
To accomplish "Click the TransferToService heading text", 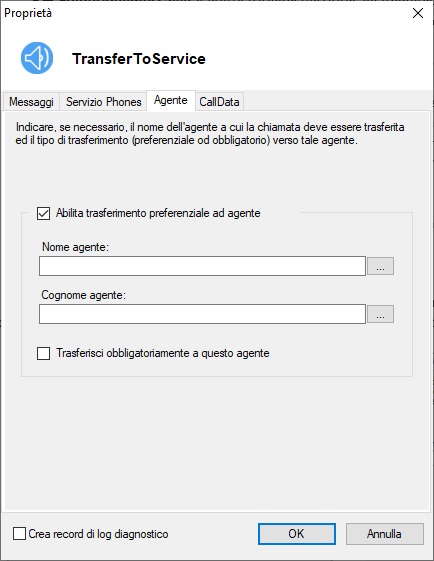I will [139, 59].
